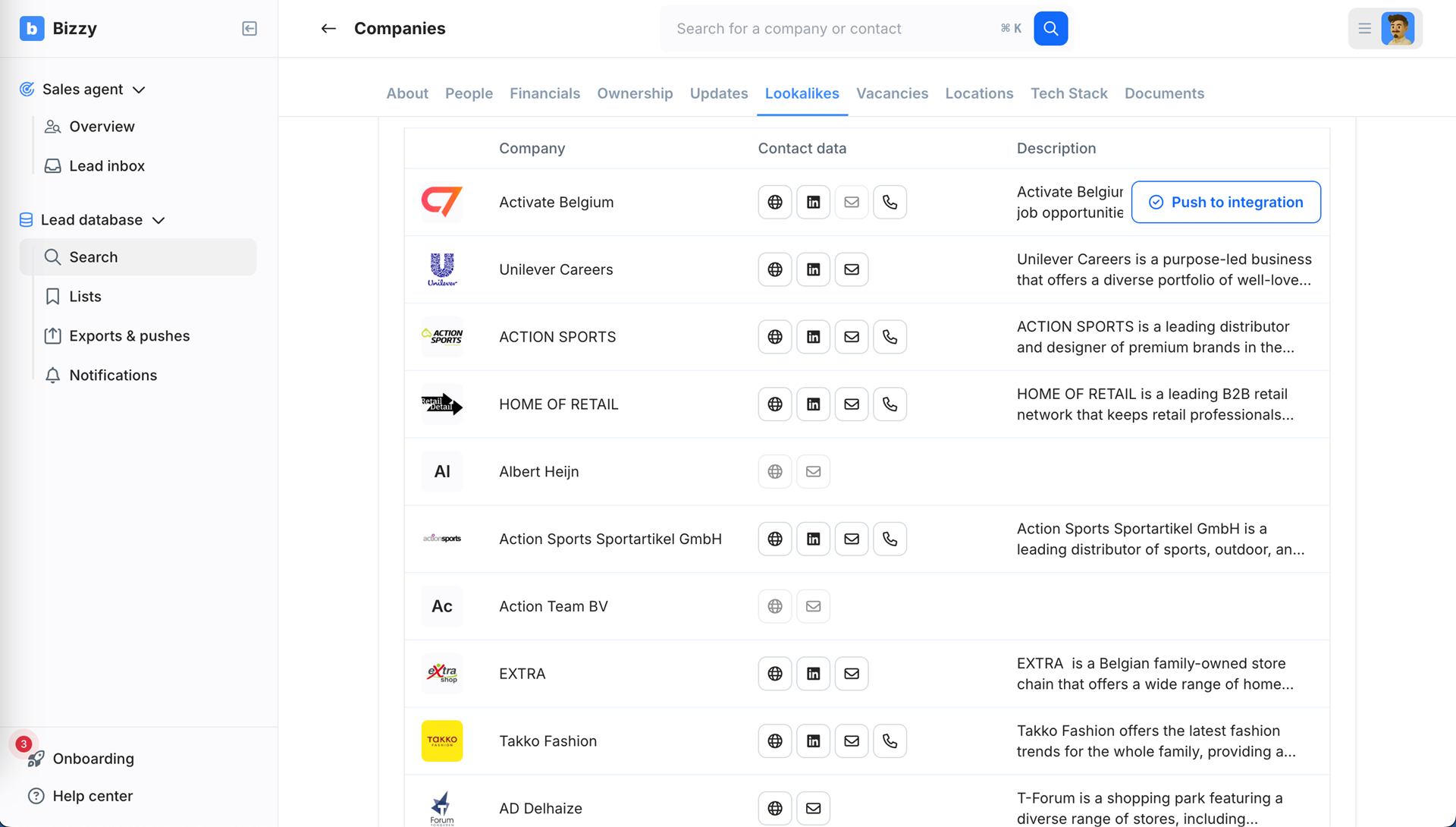The width and height of the screenshot is (1456, 827).
Task: Open Lead inbox in sidebar
Action: [x=107, y=166]
